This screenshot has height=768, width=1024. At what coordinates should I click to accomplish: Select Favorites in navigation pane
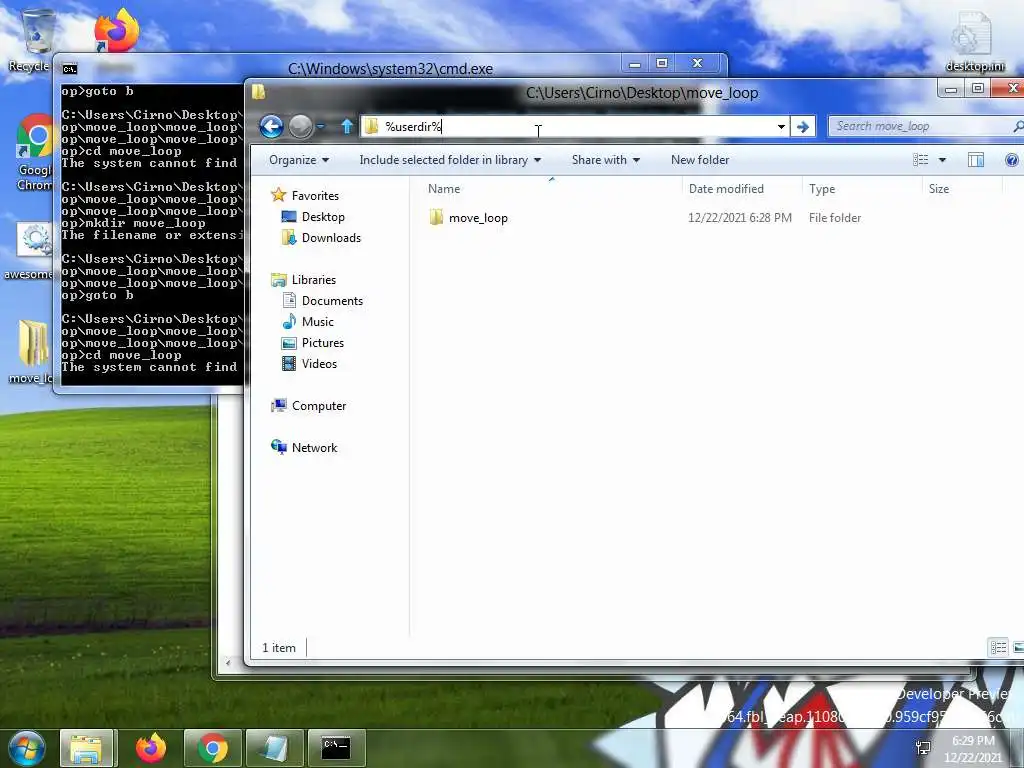click(306, 195)
